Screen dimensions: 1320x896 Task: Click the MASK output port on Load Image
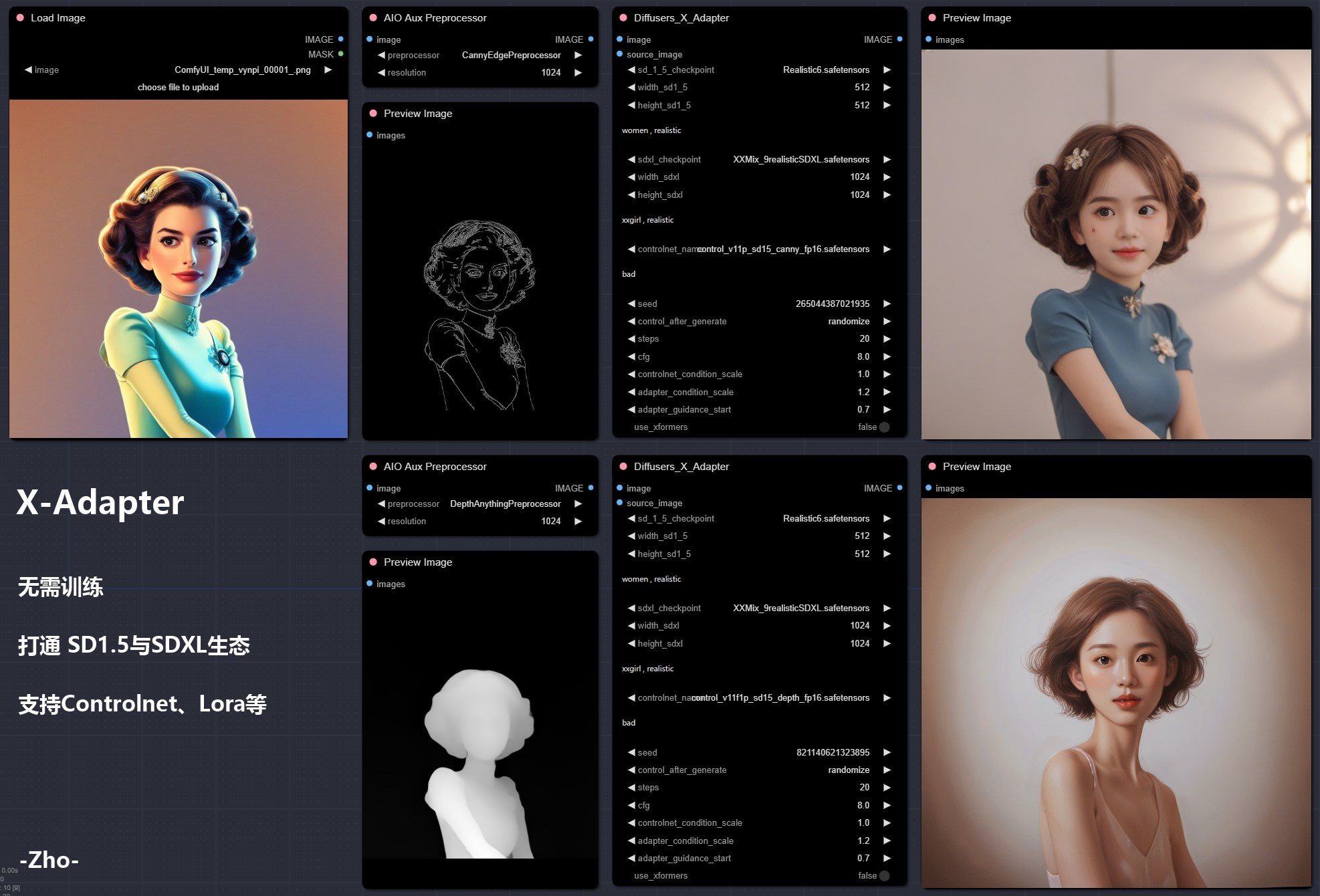click(341, 54)
